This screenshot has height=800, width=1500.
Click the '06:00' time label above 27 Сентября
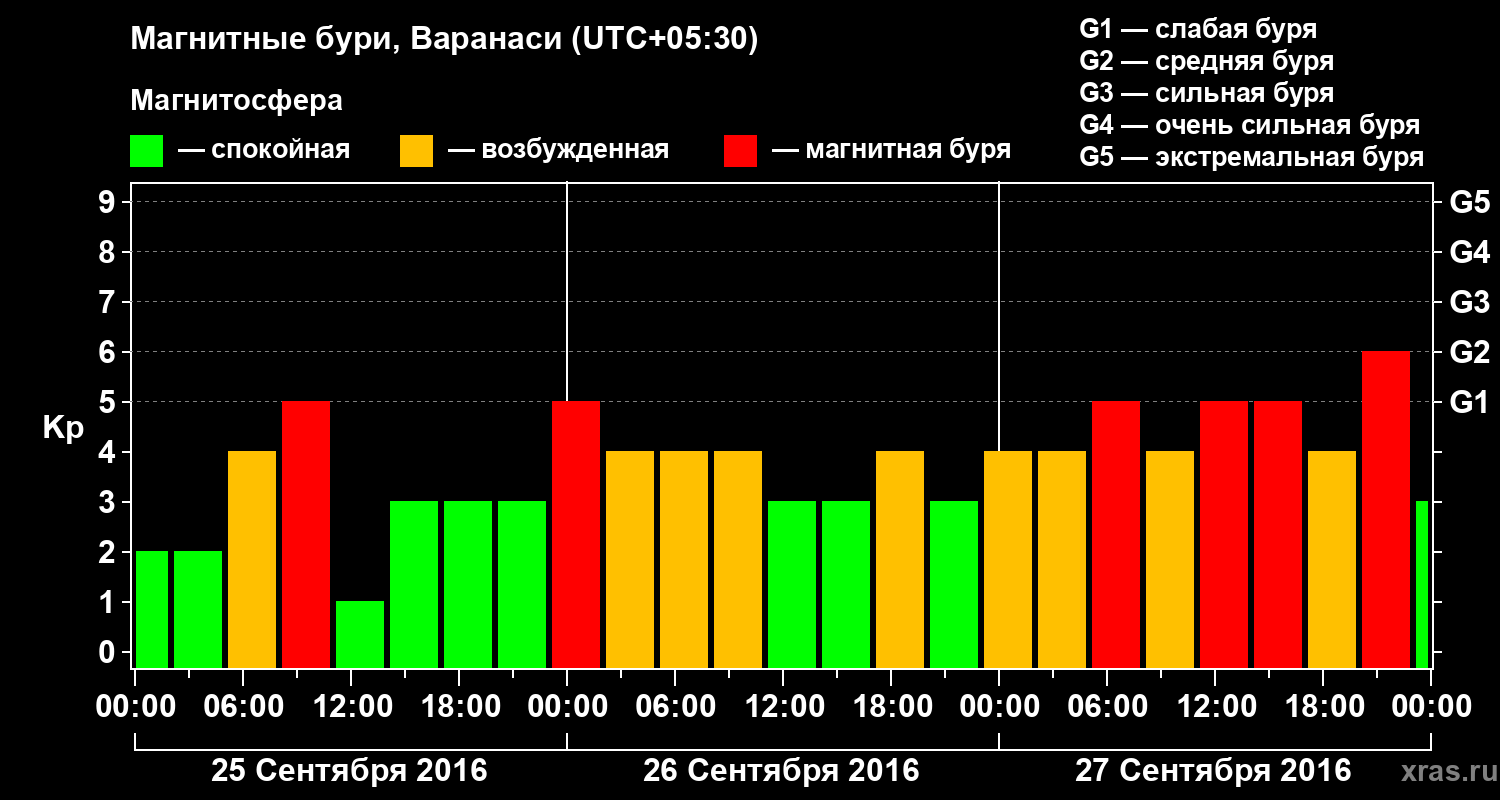coord(1107,707)
